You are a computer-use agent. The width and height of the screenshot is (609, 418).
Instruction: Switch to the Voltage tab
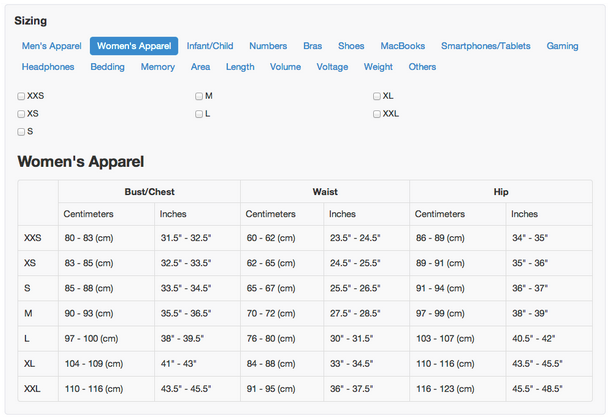pyautogui.click(x=332, y=67)
